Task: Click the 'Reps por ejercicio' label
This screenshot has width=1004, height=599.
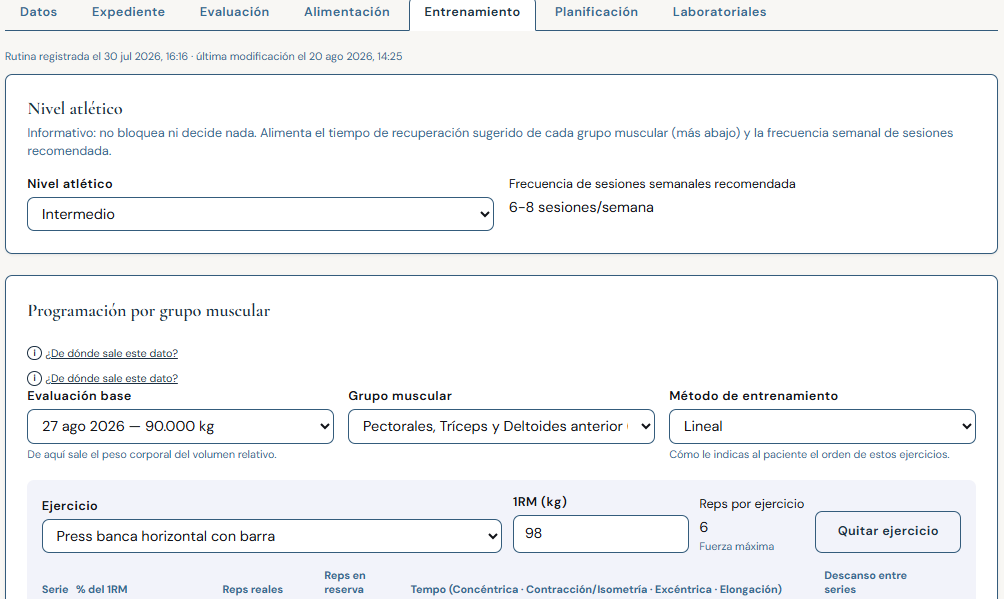Action: [751, 504]
